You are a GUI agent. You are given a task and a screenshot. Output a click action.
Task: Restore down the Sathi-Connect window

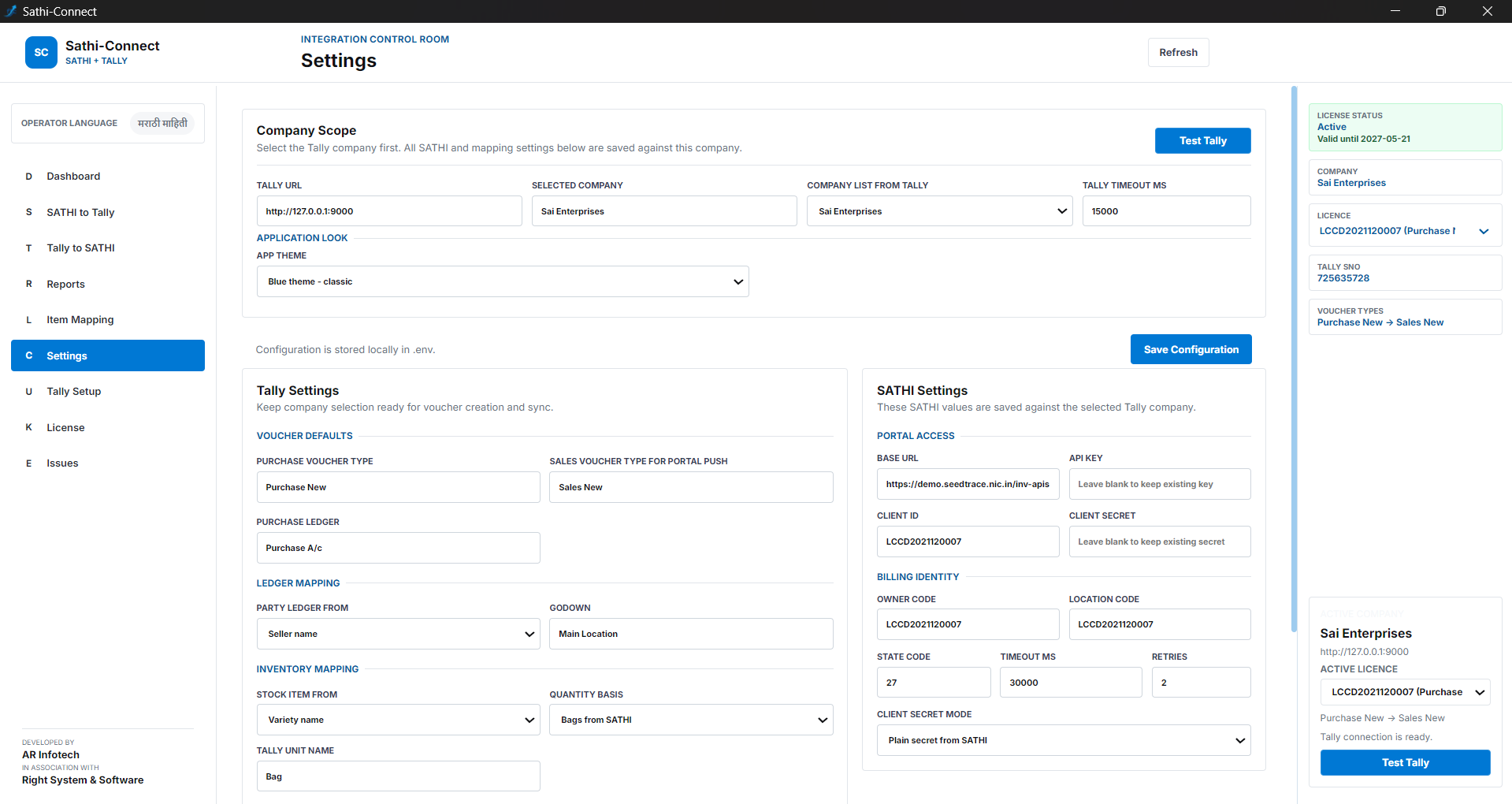[x=1440, y=11]
